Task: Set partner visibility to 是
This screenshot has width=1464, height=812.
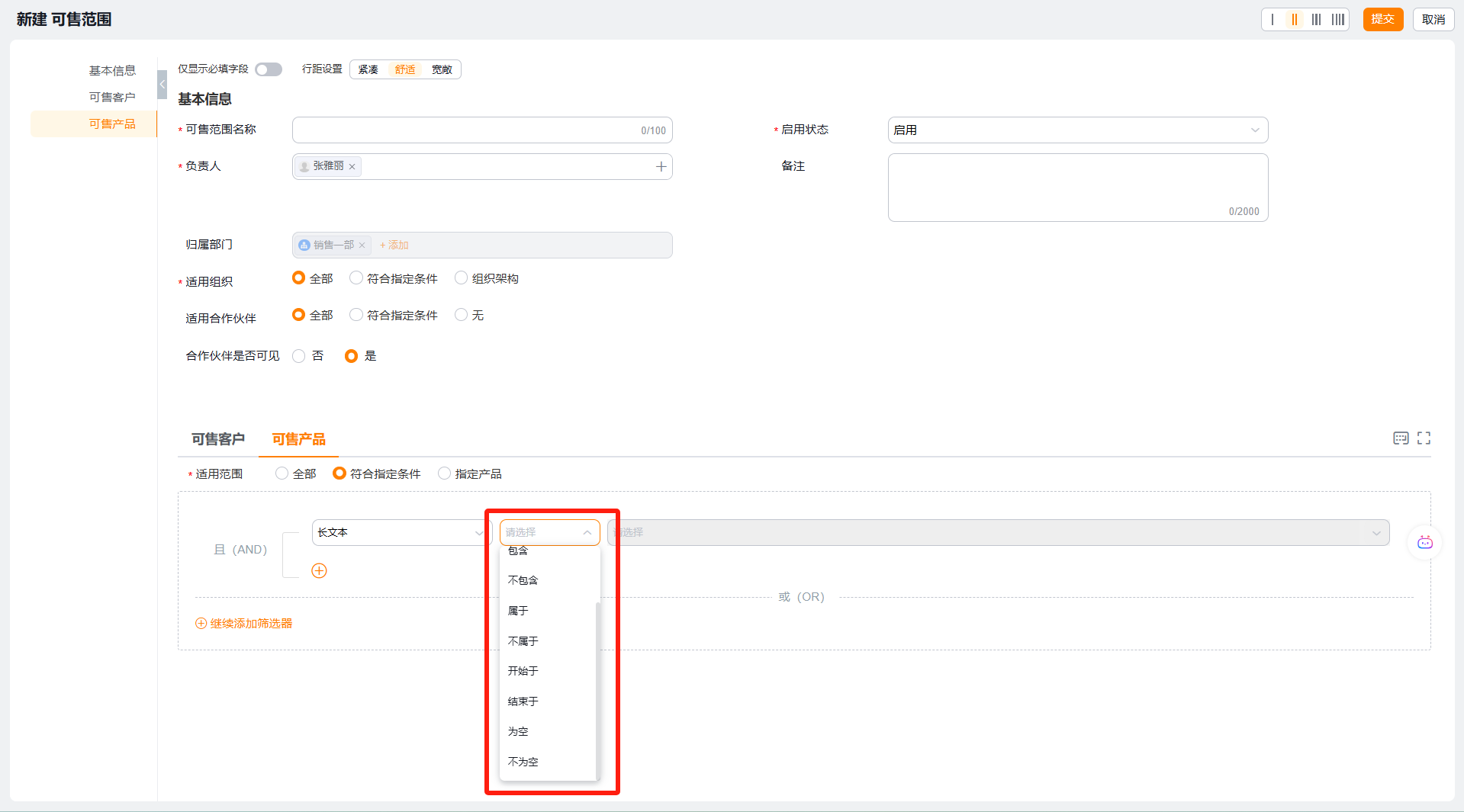Action: pyautogui.click(x=352, y=356)
